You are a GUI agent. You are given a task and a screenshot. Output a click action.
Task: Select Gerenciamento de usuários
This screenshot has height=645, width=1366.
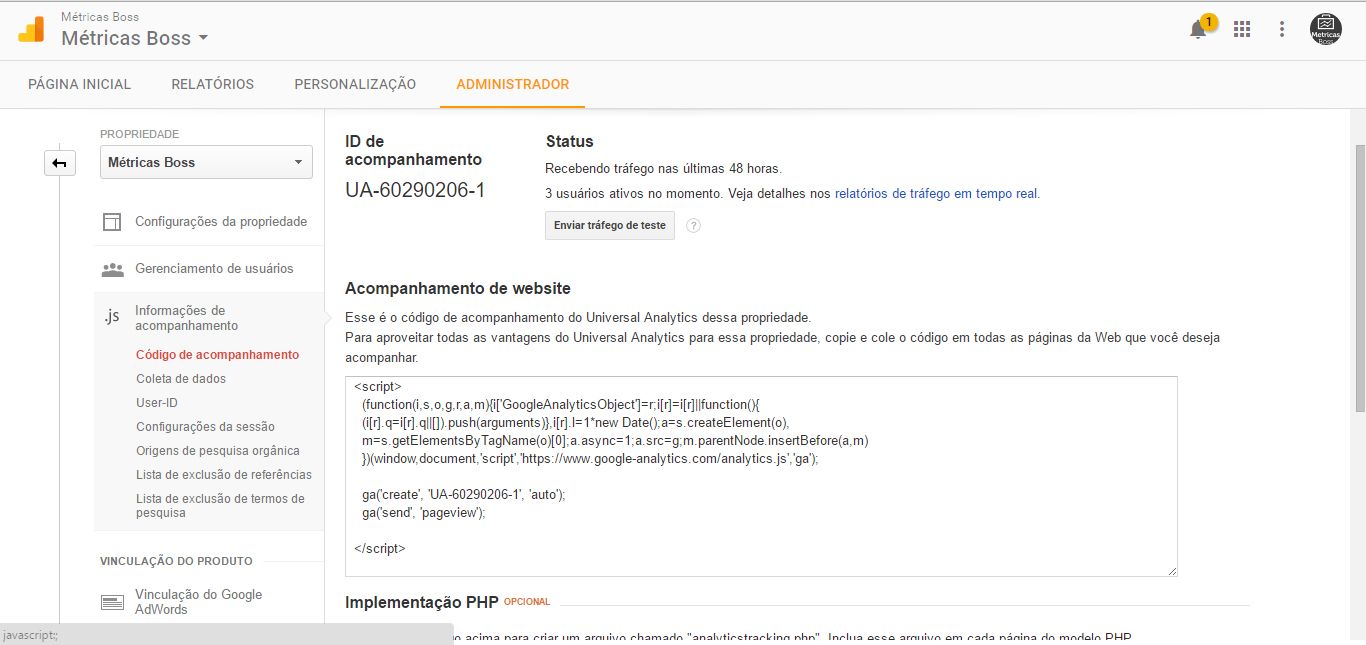pyautogui.click(x=214, y=269)
